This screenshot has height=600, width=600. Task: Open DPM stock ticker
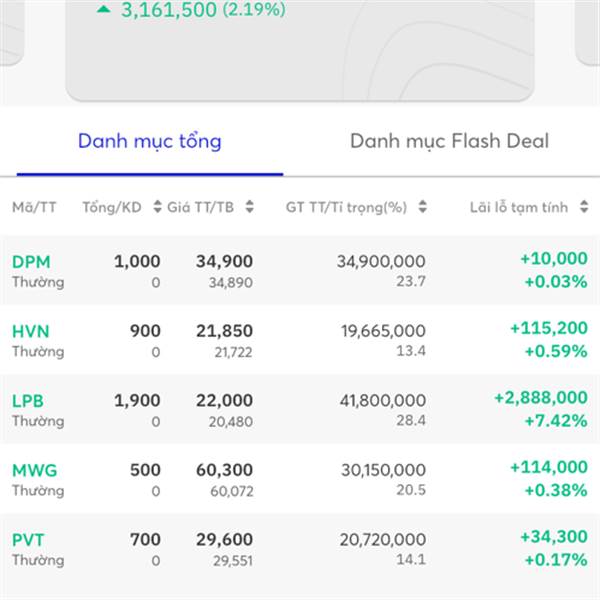tap(31, 262)
